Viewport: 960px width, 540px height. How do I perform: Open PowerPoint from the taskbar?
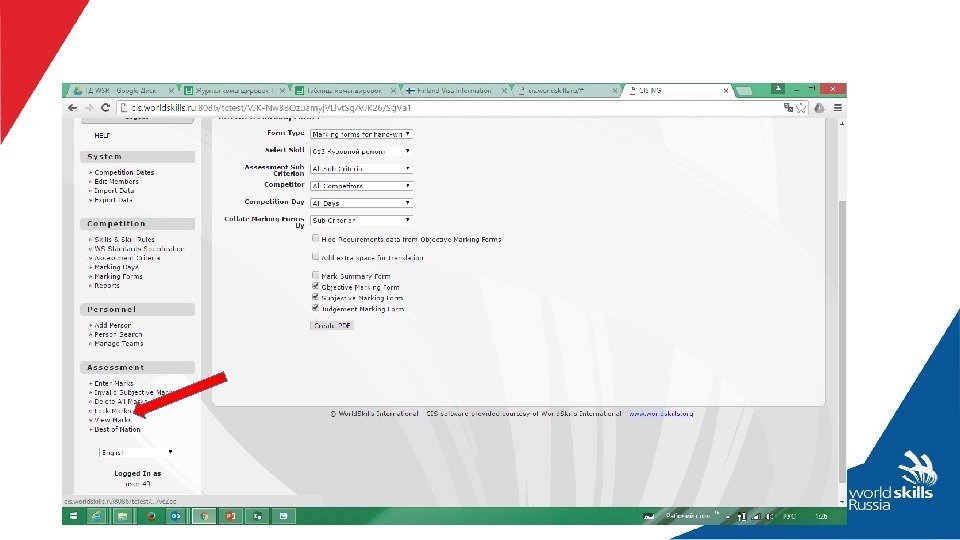(231, 516)
